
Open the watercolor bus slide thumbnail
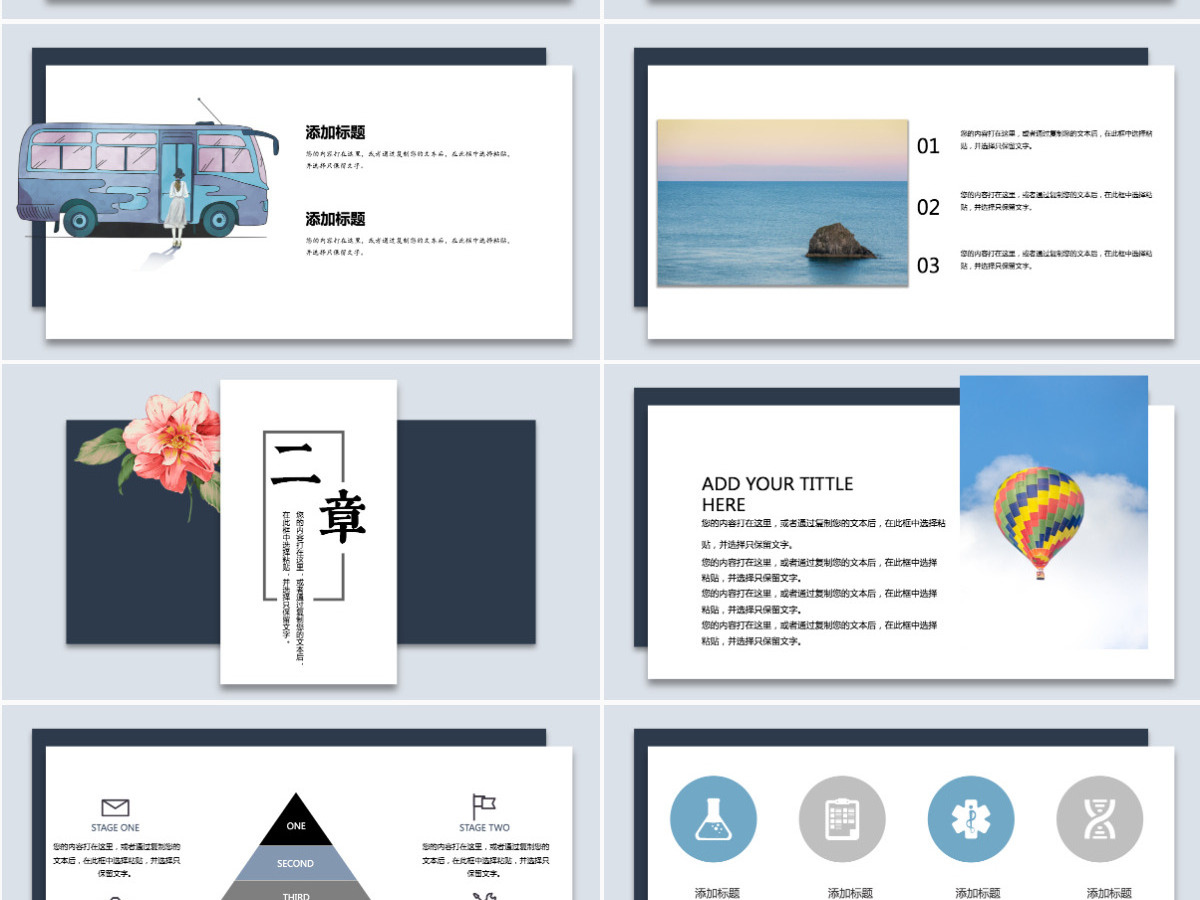pyautogui.click(x=300, y=192)
